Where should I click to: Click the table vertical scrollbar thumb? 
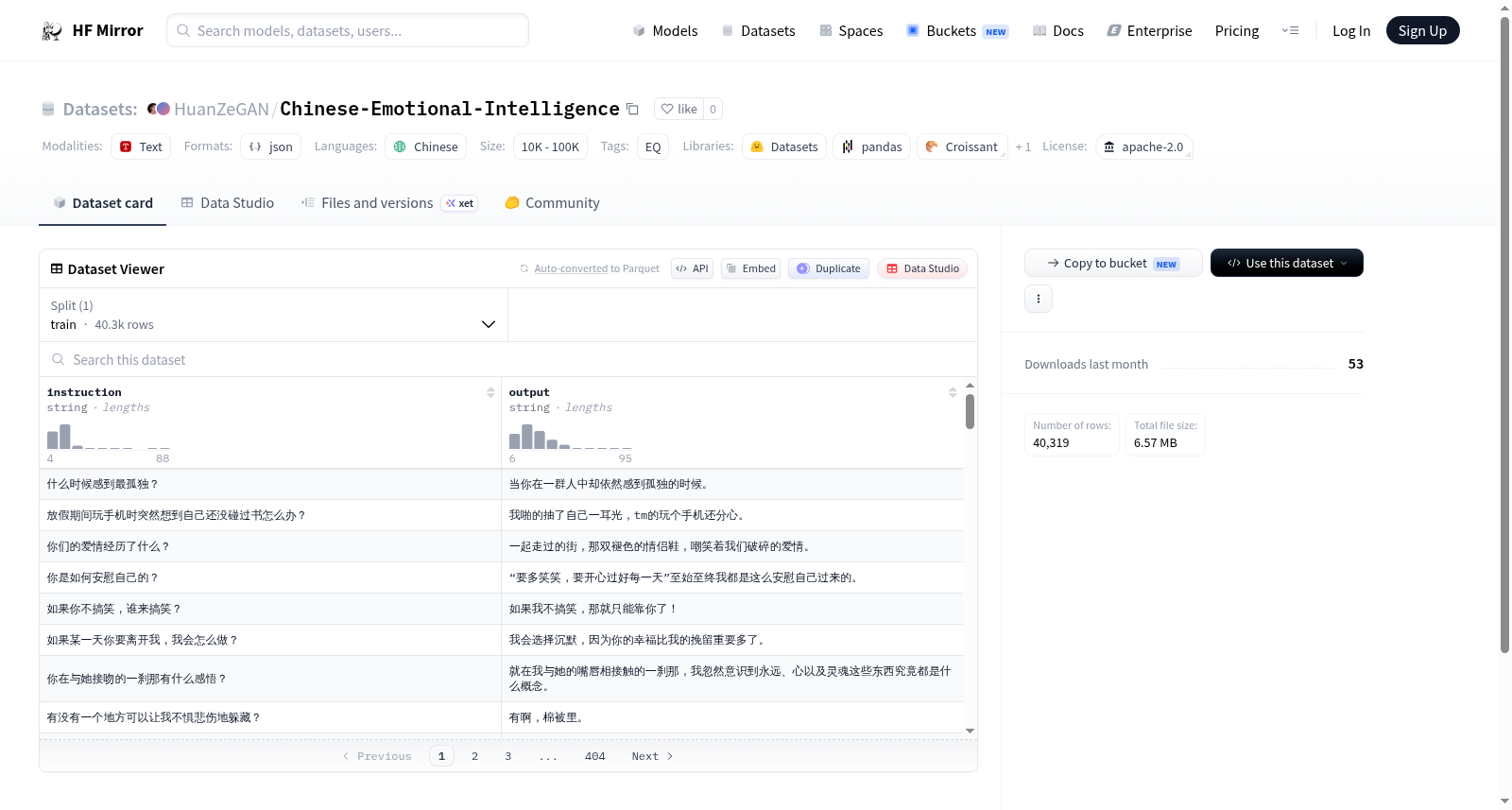(970, 411)
